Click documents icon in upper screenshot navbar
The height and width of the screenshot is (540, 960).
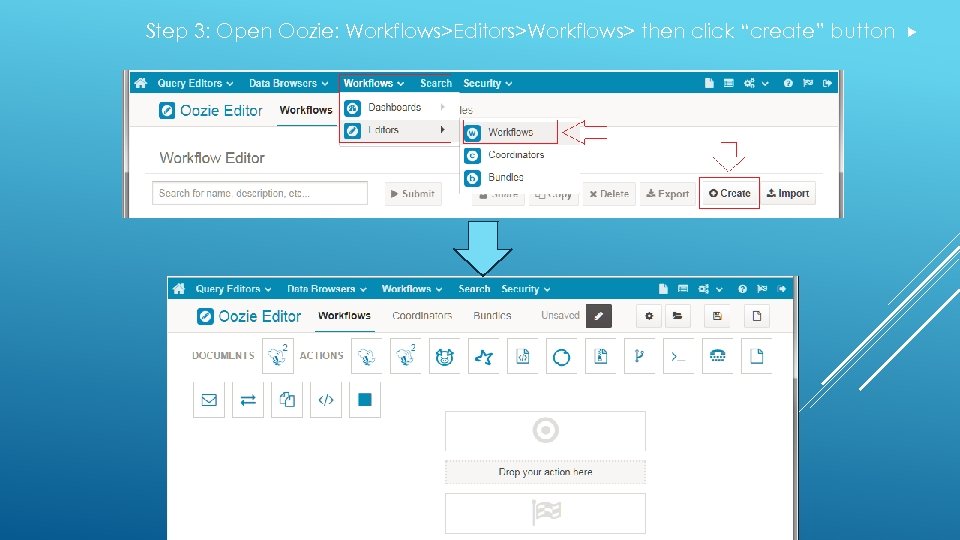point(709,83)
